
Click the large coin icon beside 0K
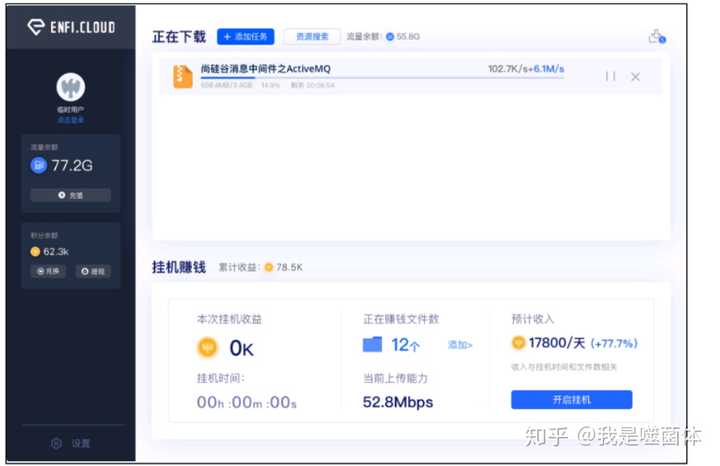pyautogui.click(x=207, y=348)
